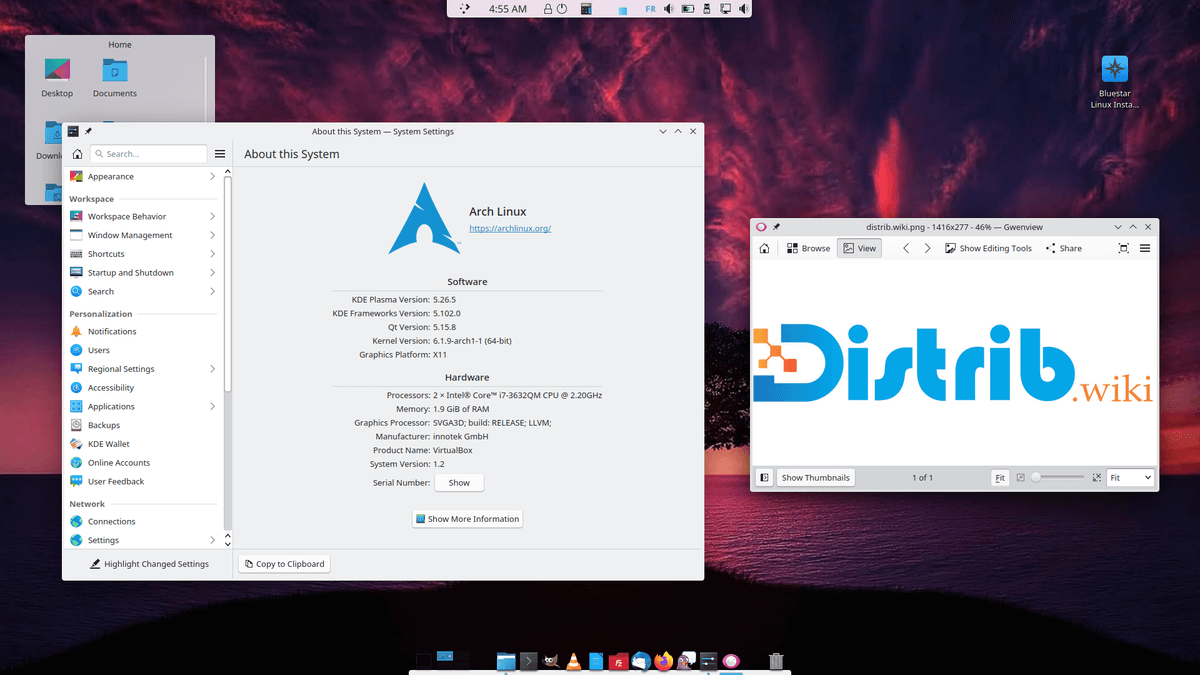Open System Settings hamburger menu
This screenshot has width=1200, height=675.
coord(220,154)
